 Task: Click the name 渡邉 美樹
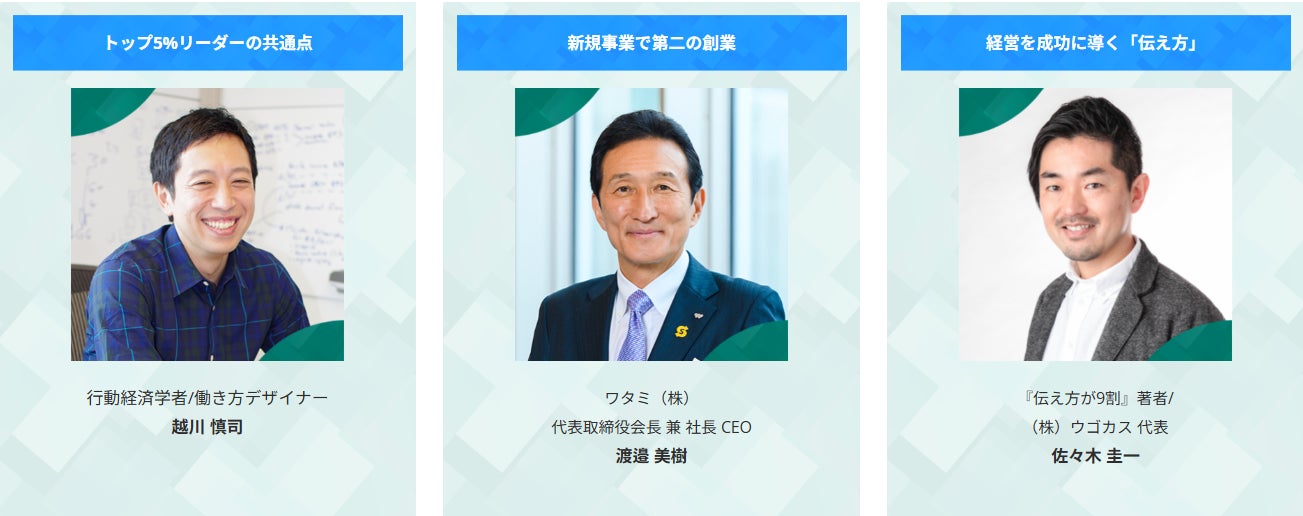click(x=652, y=456)
